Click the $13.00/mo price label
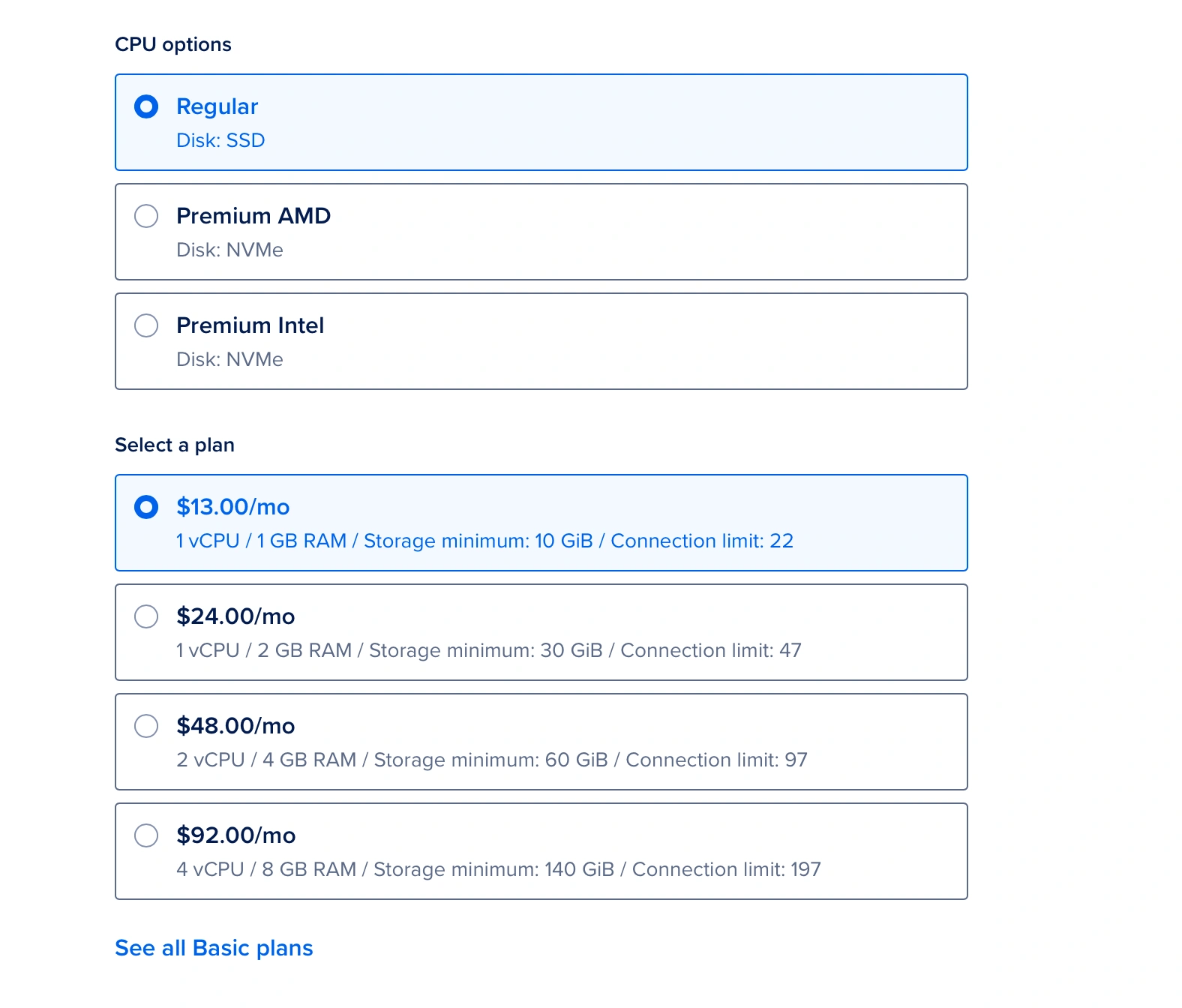 tap(232, 507)
